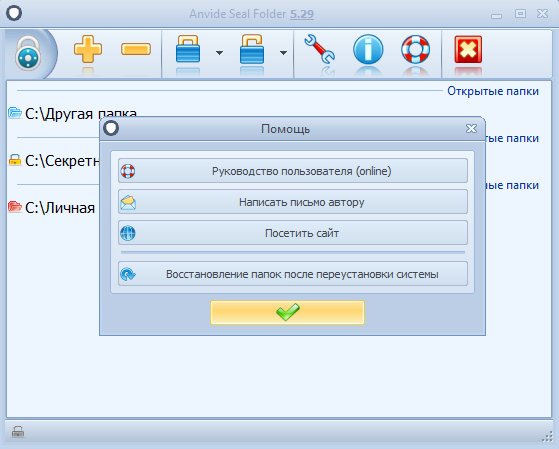The image size is (559, 449).
Task: Remove a folder with the minus icon
Action: point(136,49)
